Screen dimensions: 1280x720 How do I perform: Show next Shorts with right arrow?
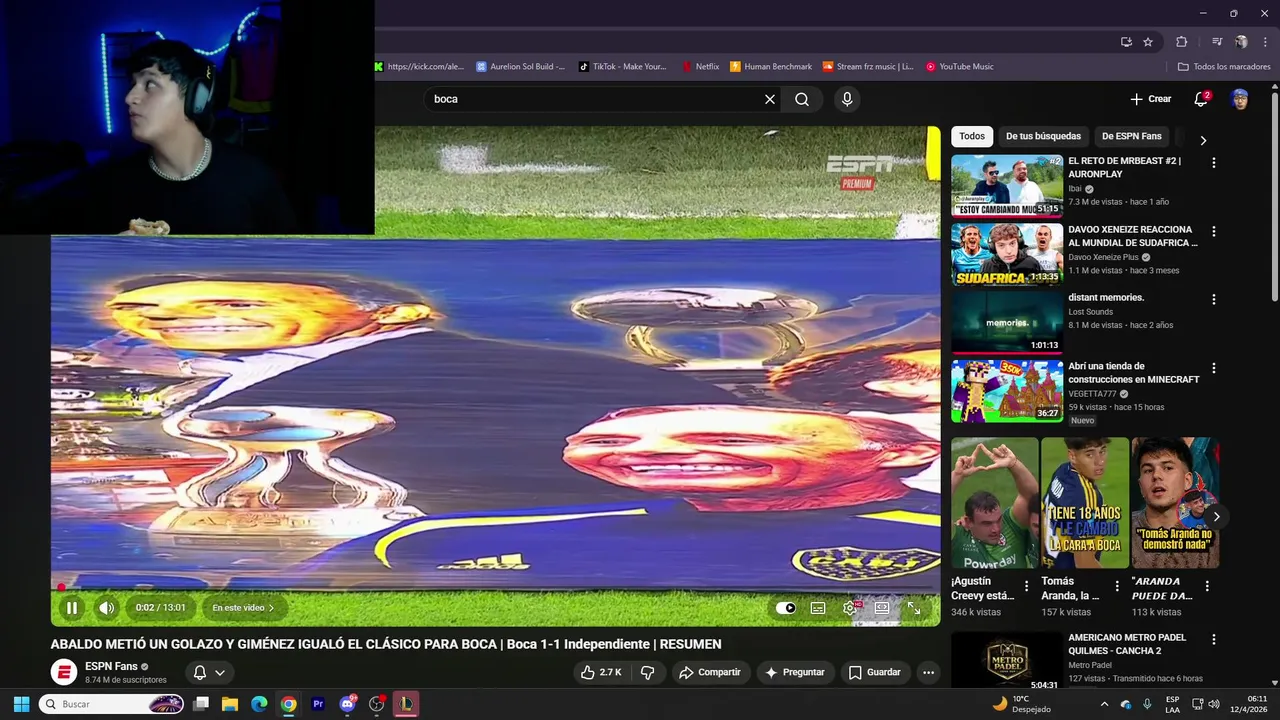1216,516
